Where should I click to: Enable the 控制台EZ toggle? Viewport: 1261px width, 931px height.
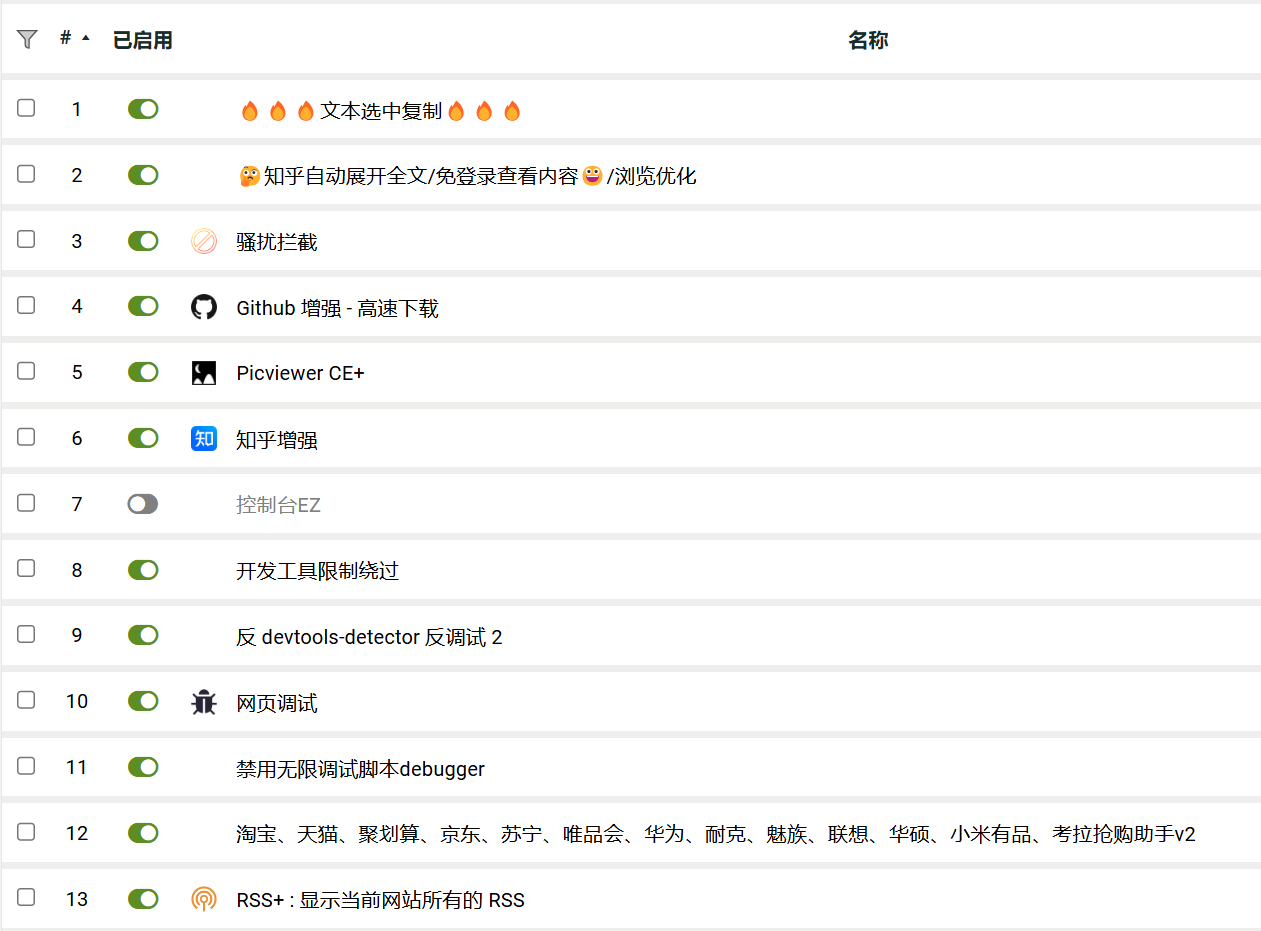[143, 504]
